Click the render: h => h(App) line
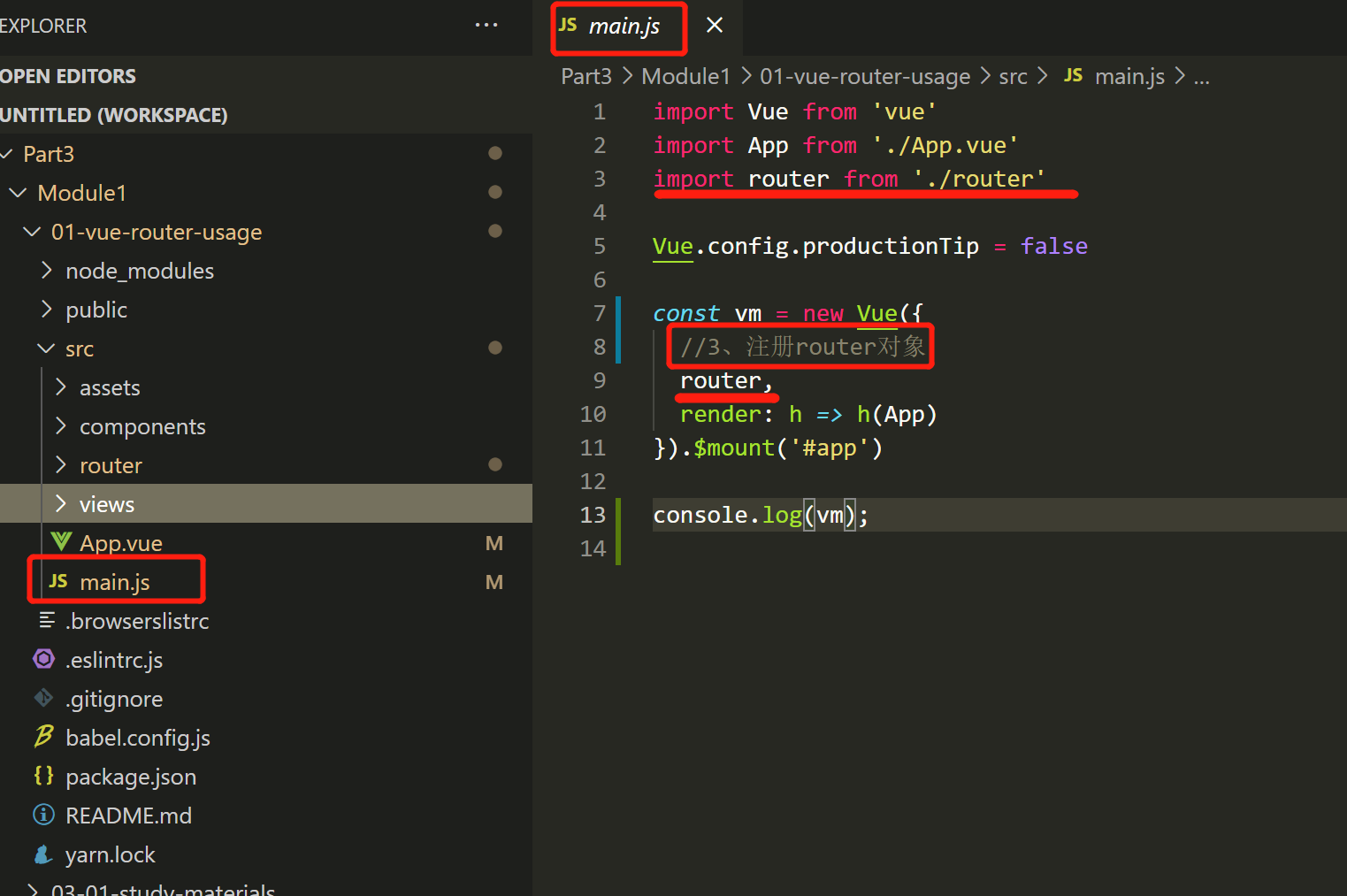The image size is (1347, 896). [808, 414]
